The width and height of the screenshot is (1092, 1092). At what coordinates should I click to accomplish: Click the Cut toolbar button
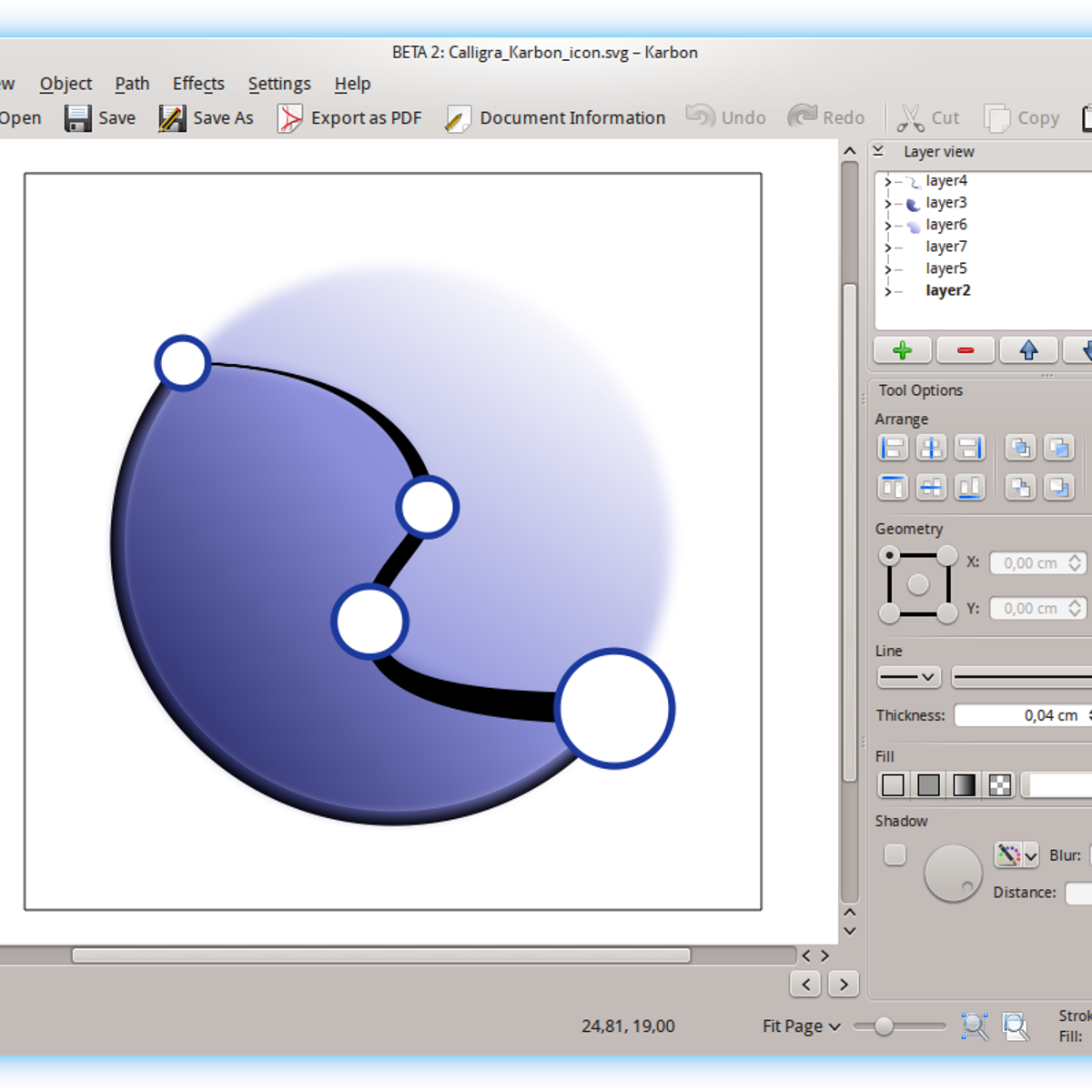click(927, 118)
